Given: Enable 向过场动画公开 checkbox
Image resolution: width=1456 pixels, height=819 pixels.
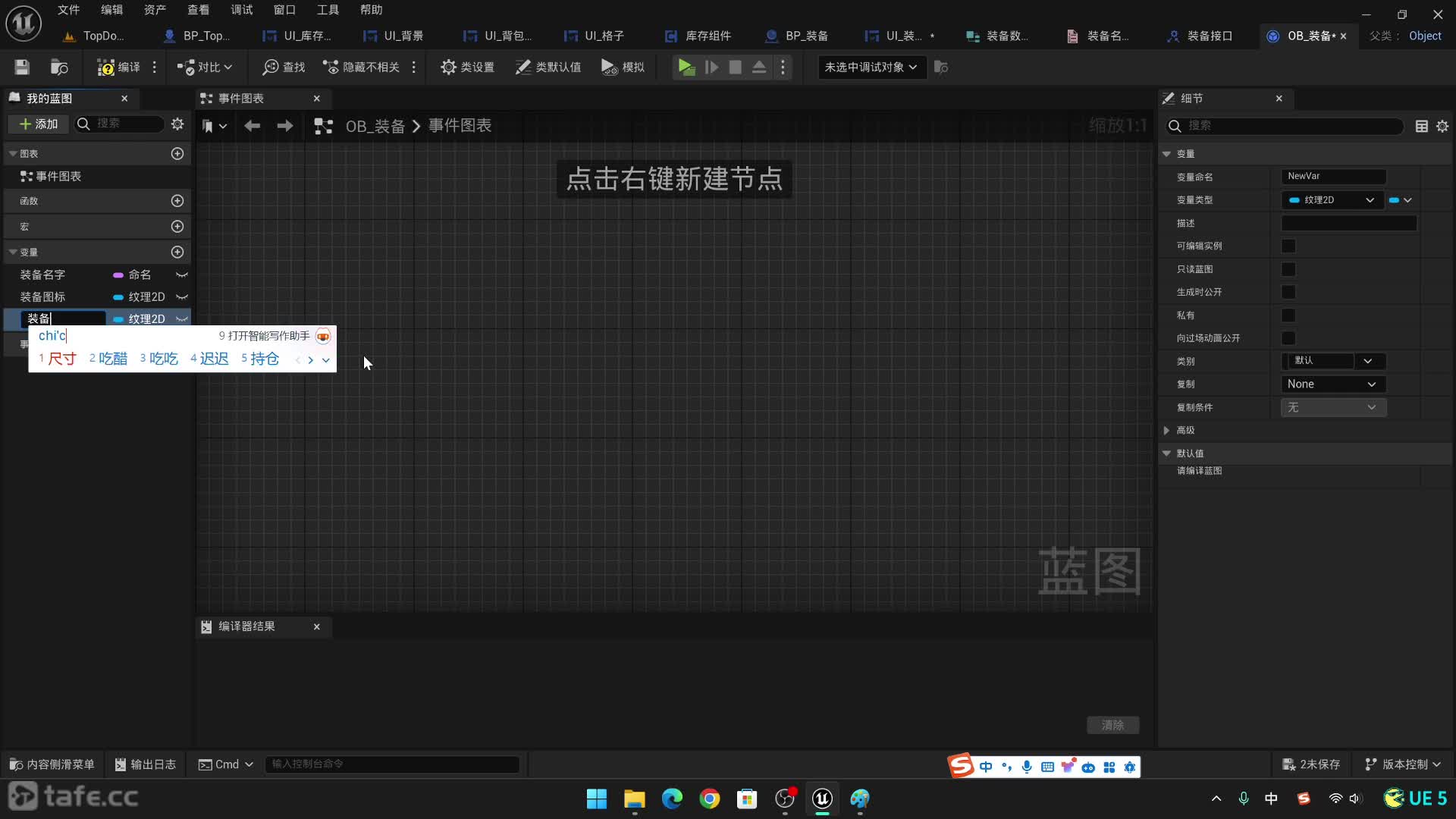Looking at the screenshot, I should click(x=1288, y=338).
